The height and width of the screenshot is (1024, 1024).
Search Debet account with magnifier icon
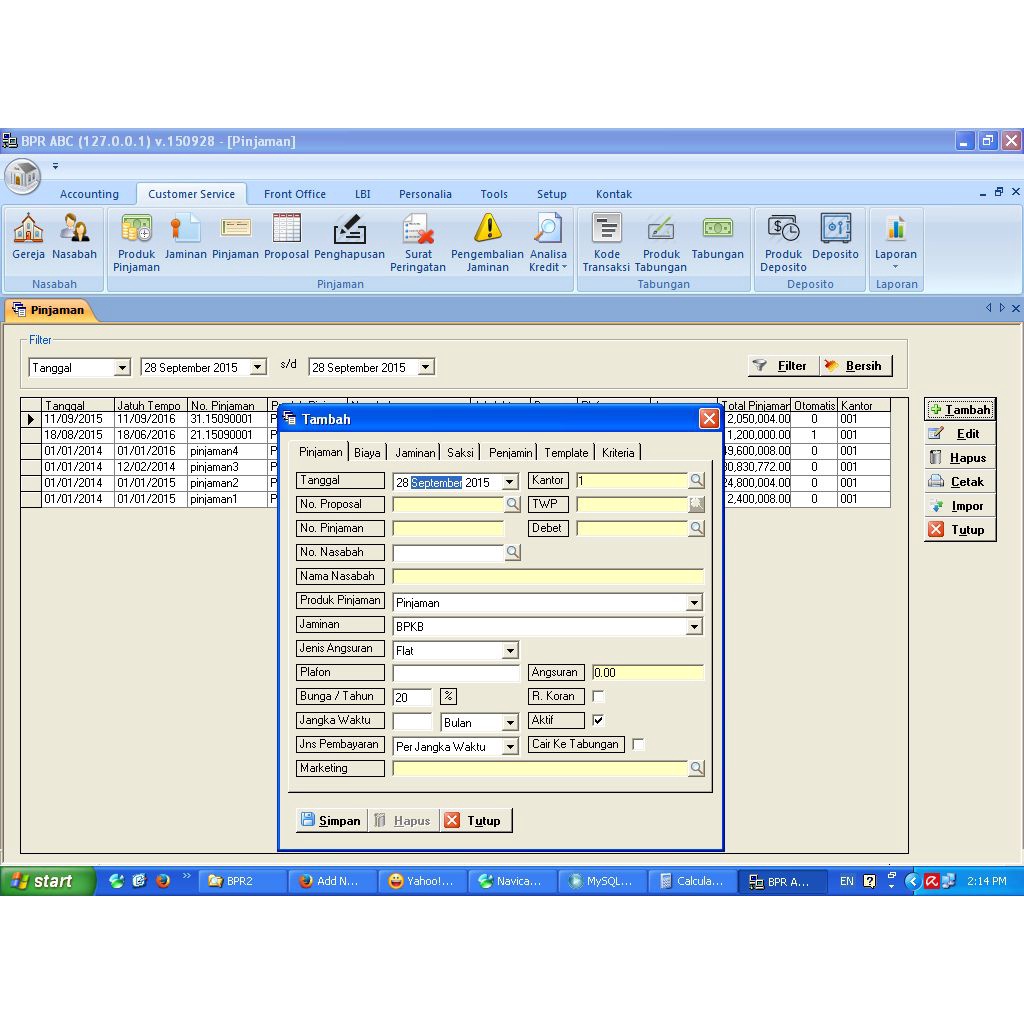point(697,528)
